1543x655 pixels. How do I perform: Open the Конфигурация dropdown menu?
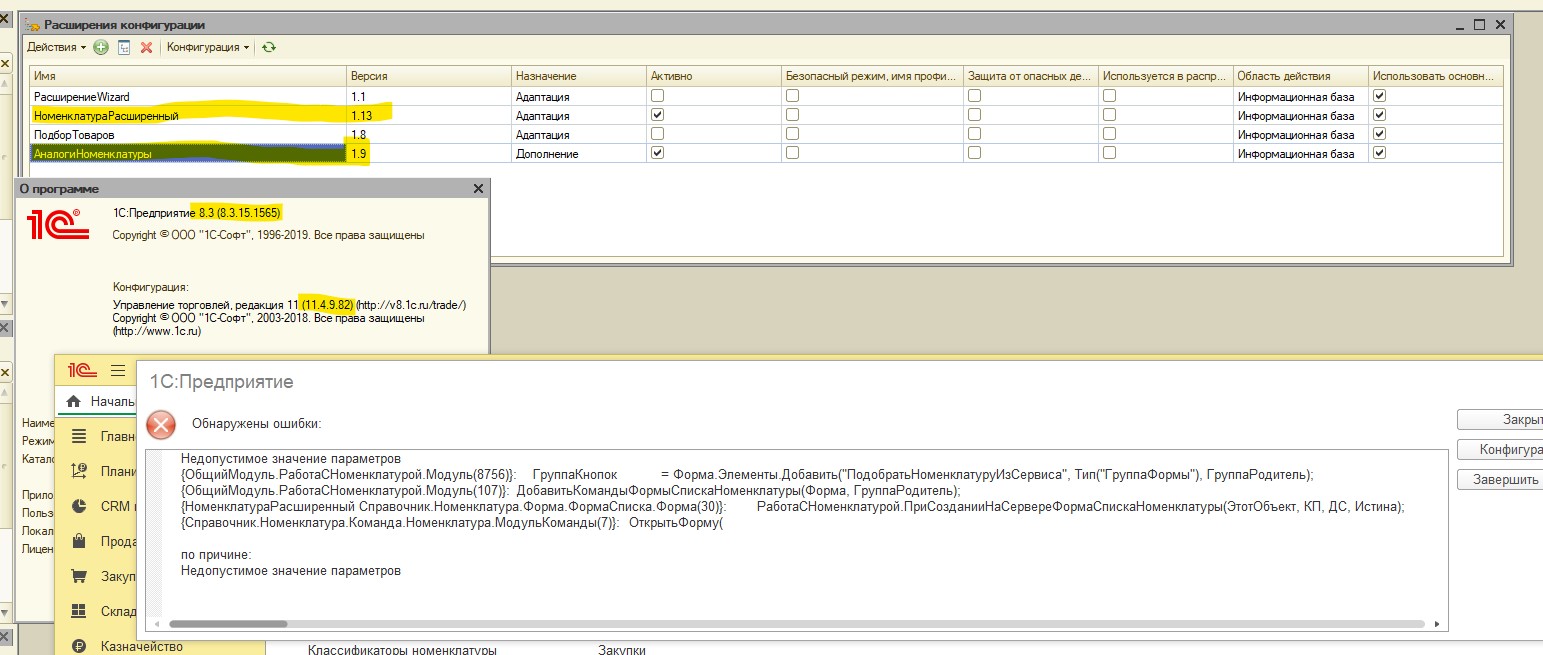coord(208,47)
